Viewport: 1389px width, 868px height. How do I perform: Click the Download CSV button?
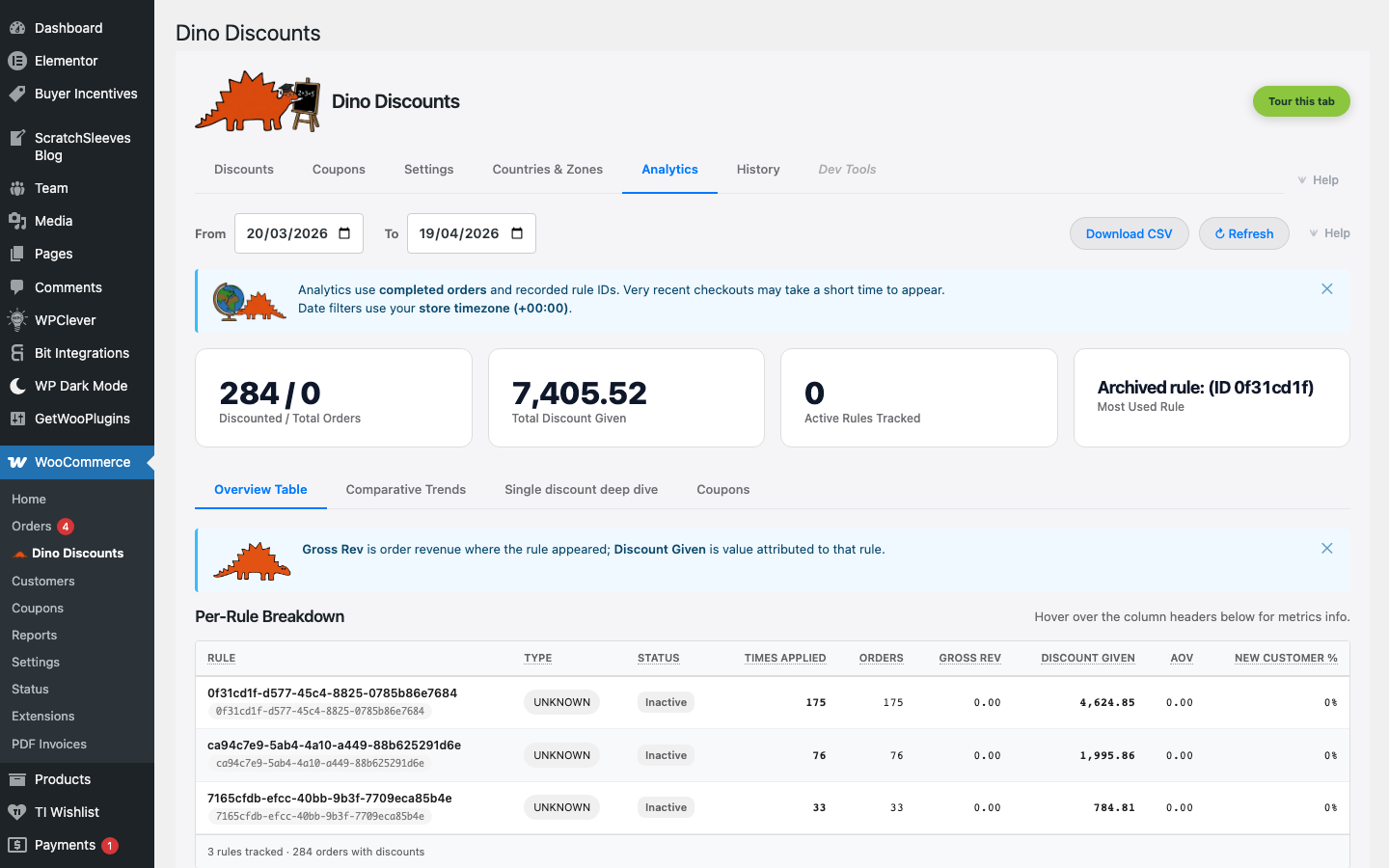(x=1130, y=233)
